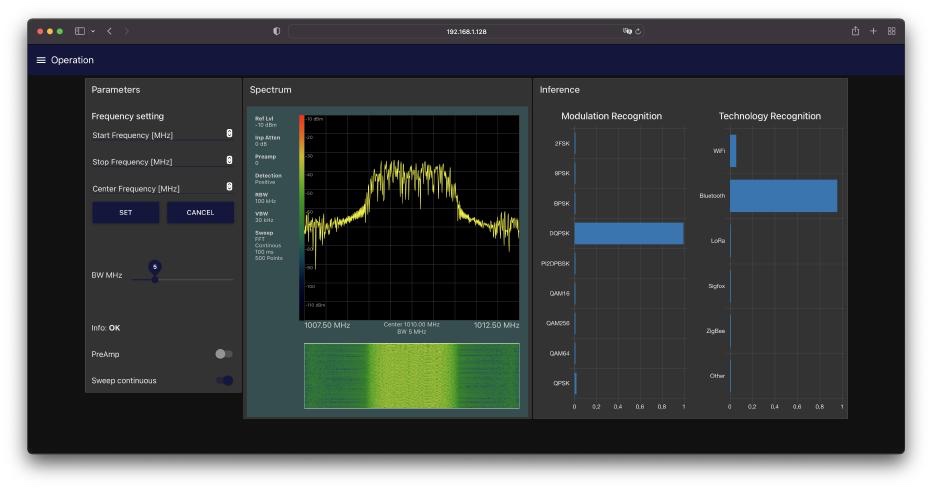
Task: Open the hamburger navigation menu
Action: point(41,60)
